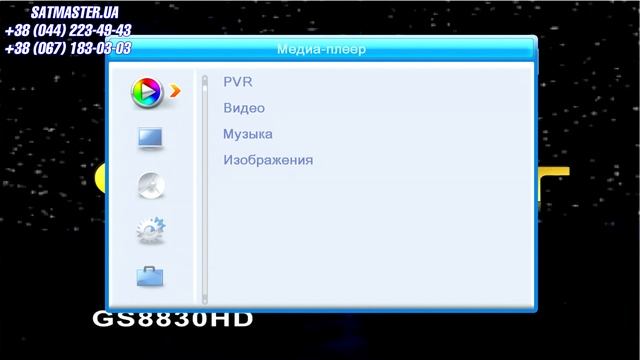Open the satellite dish installation icon
The height and width of the screenshot is (360, 640).
(x=151, y=185)
